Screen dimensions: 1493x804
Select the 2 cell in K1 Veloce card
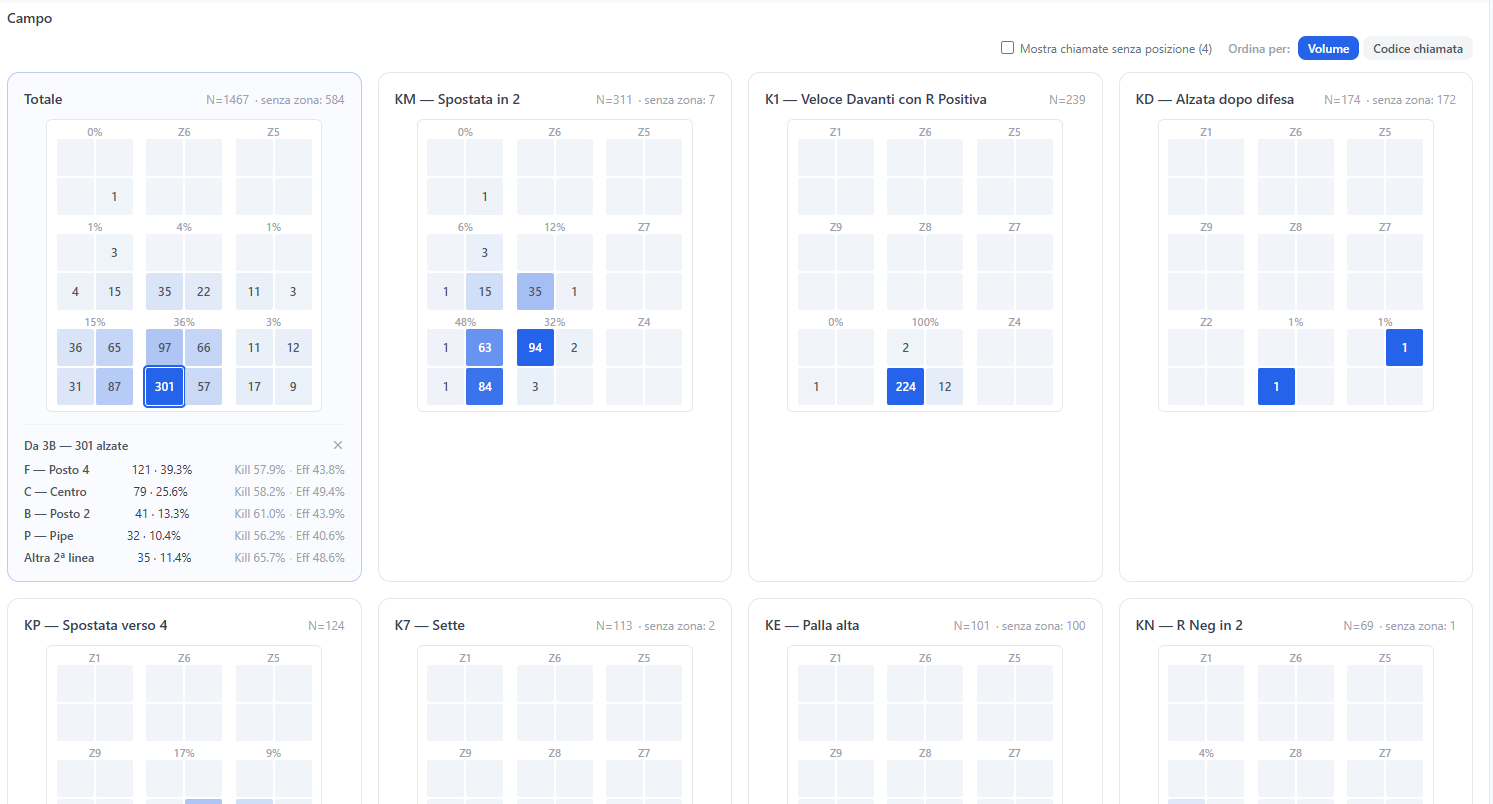point(905,347)
